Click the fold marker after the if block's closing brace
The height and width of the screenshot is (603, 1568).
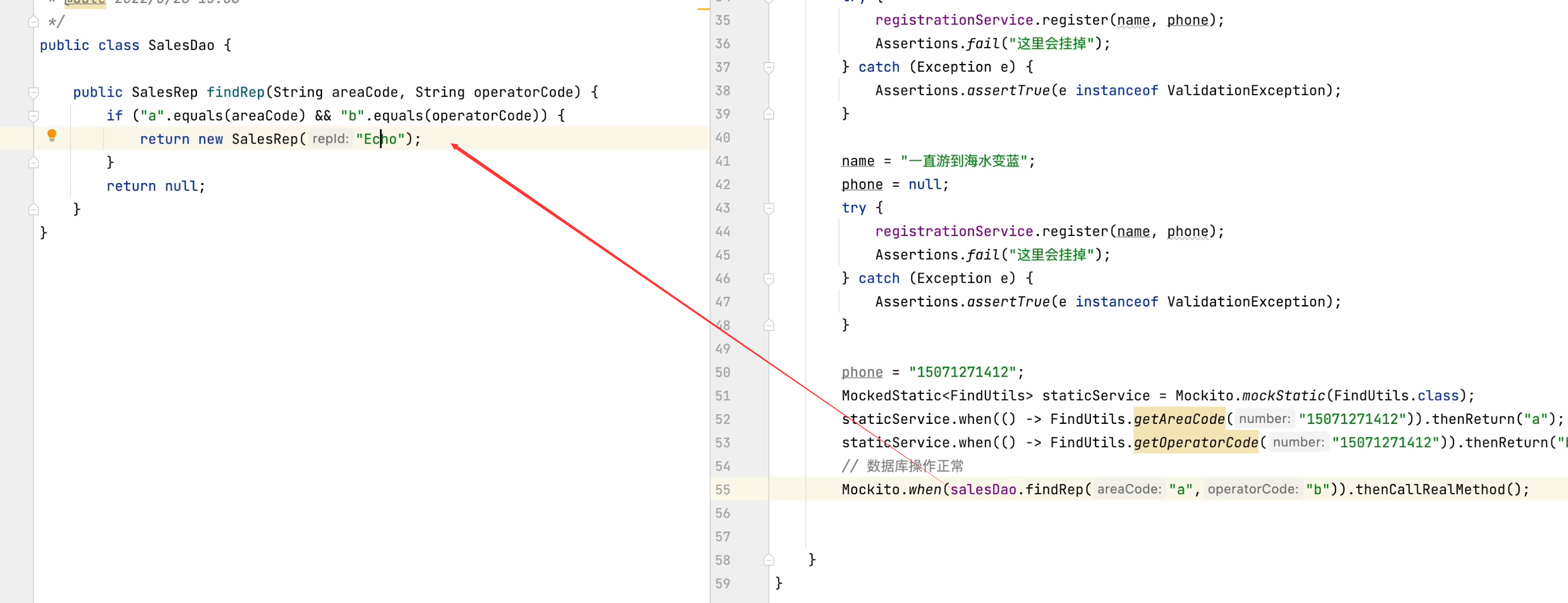pyautogui.click(x=34, y=162)
